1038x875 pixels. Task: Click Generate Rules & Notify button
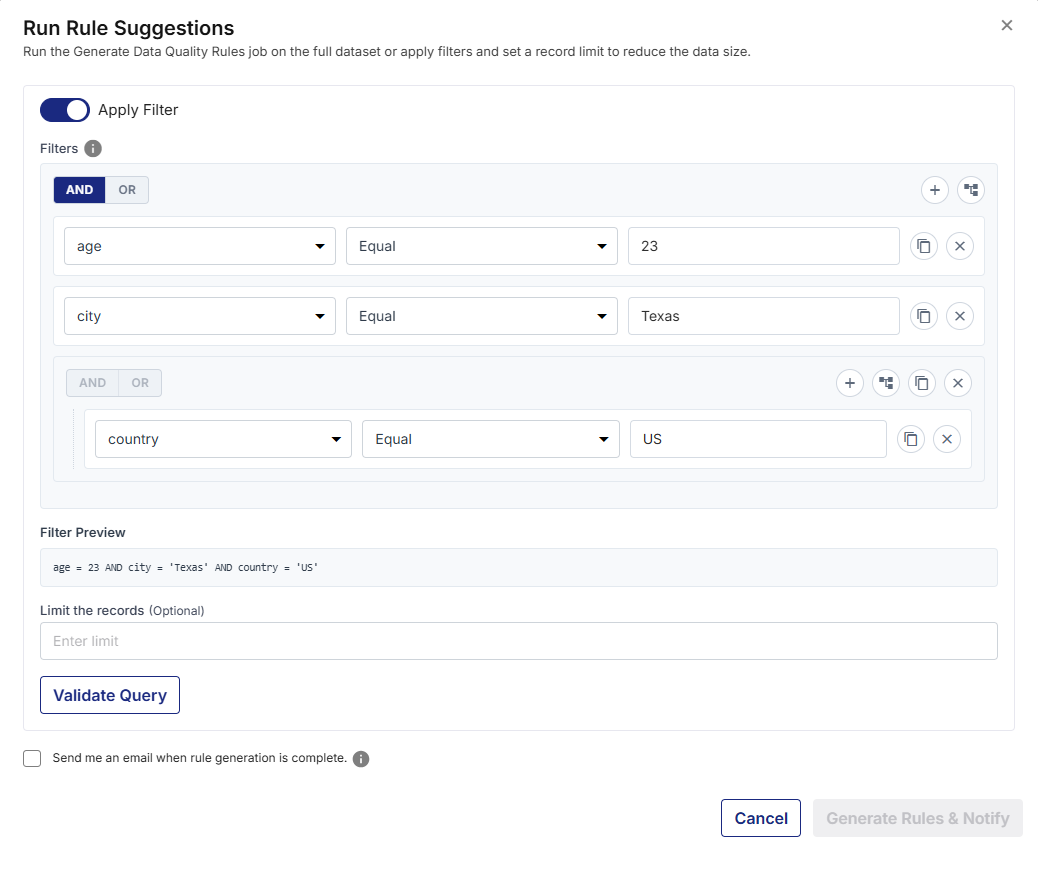pos(918,819)
